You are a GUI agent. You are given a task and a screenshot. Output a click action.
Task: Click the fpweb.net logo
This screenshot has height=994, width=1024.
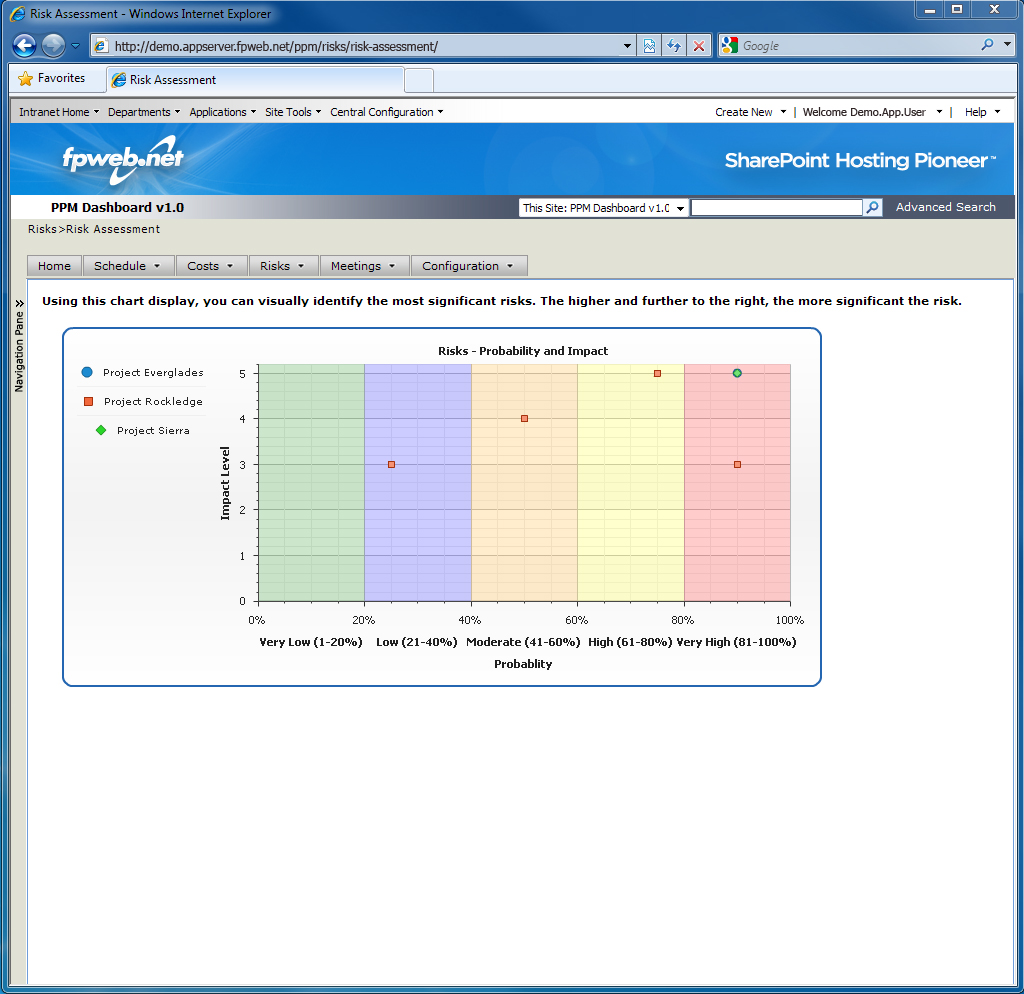coord(122,159)
